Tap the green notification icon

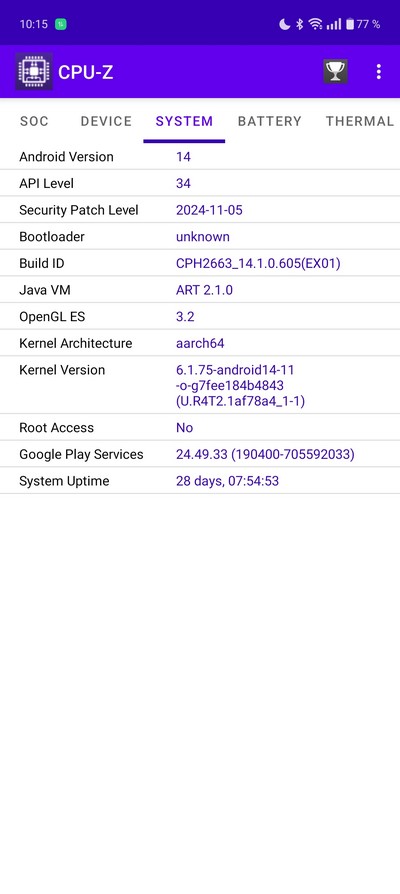click(x=60, y=24)
